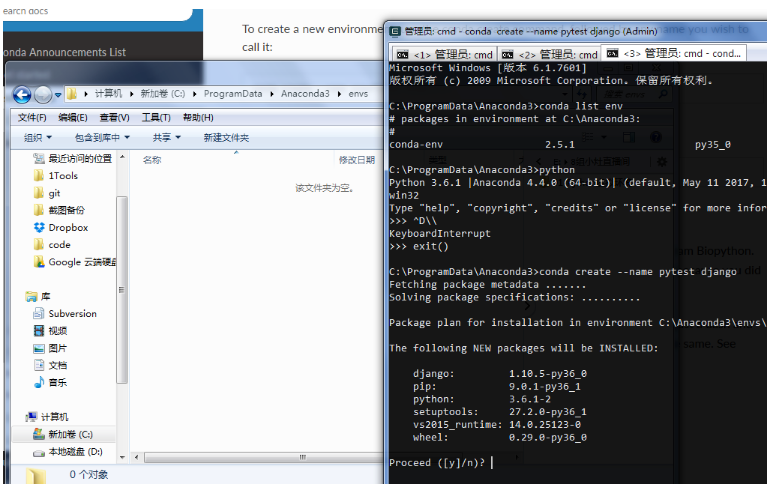
Task: Select 新加卷 (C:) in address breadcrumb
Action: [x=163, y=94]
